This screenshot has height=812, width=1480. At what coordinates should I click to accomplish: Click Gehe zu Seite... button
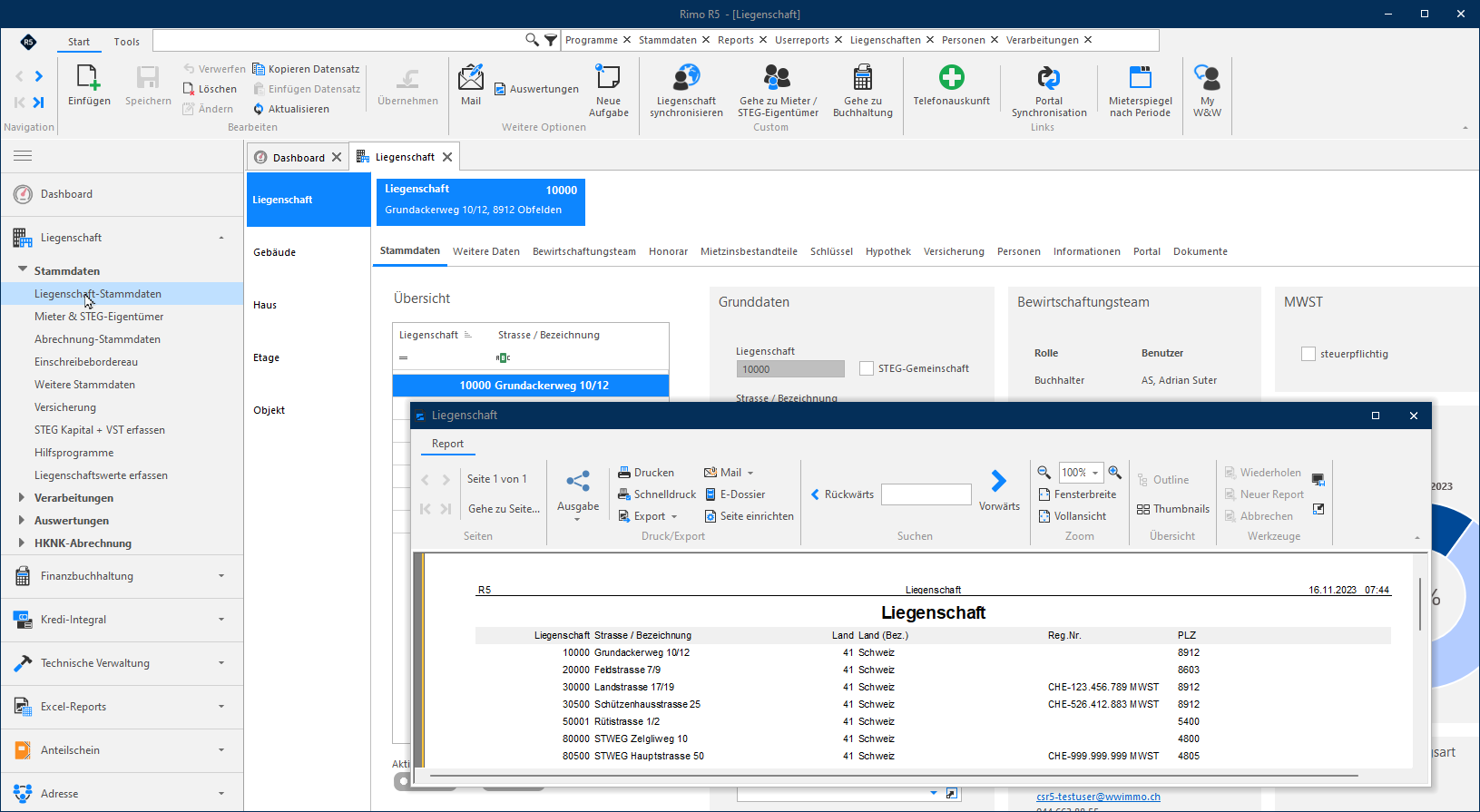[x=504, y=509]
